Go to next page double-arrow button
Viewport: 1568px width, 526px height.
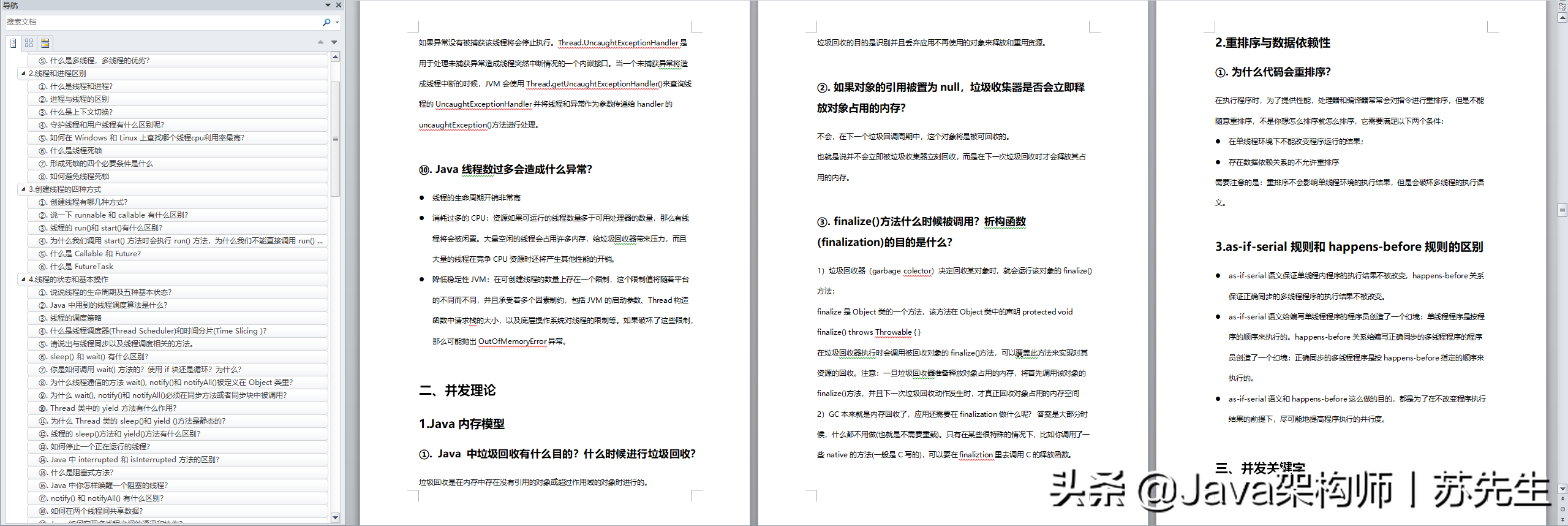(1562, 519)
